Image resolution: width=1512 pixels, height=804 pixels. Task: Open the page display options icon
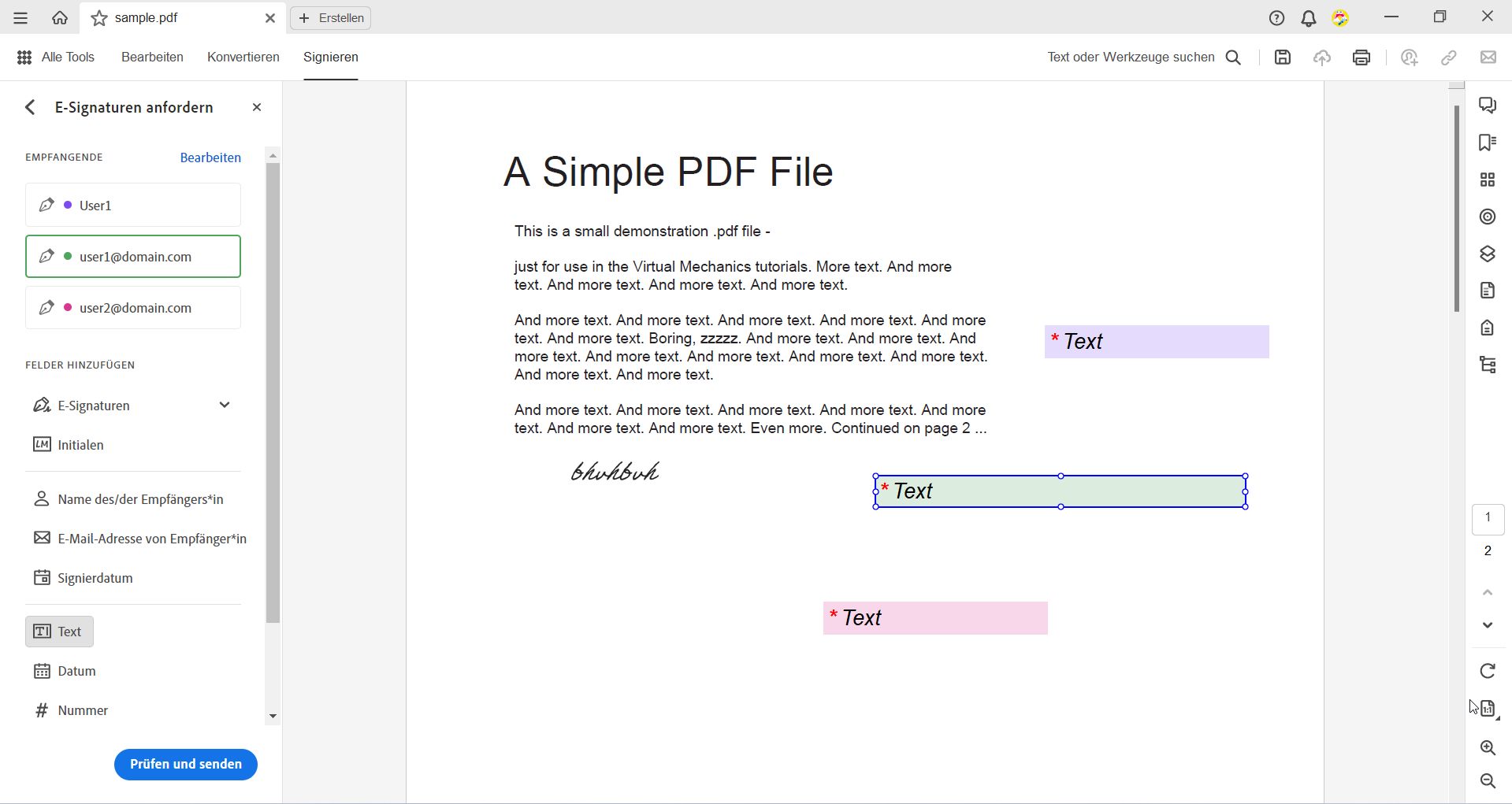click(x=1488, y=709)
